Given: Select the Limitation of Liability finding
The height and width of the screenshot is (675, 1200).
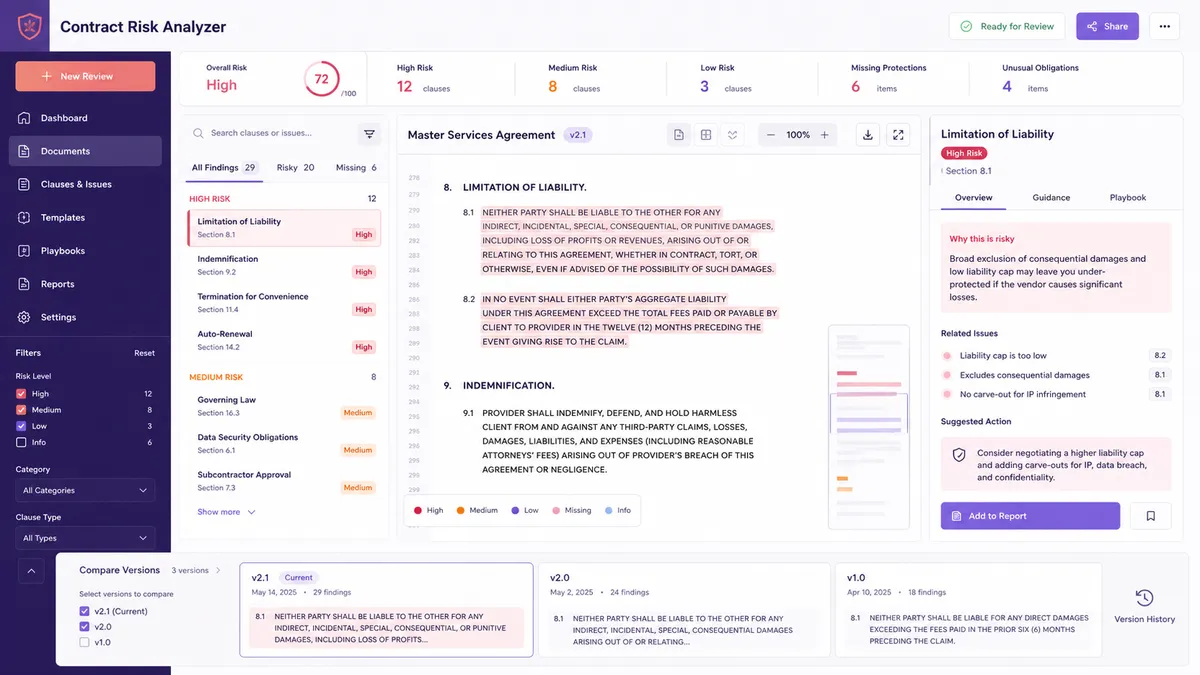Looking at the screenshot, I should 284,228.
